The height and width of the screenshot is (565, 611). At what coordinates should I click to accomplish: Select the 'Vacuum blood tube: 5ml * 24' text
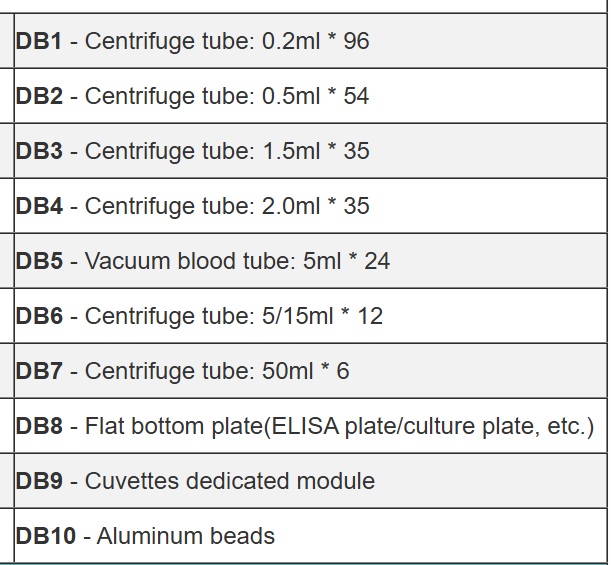point(237,261)
